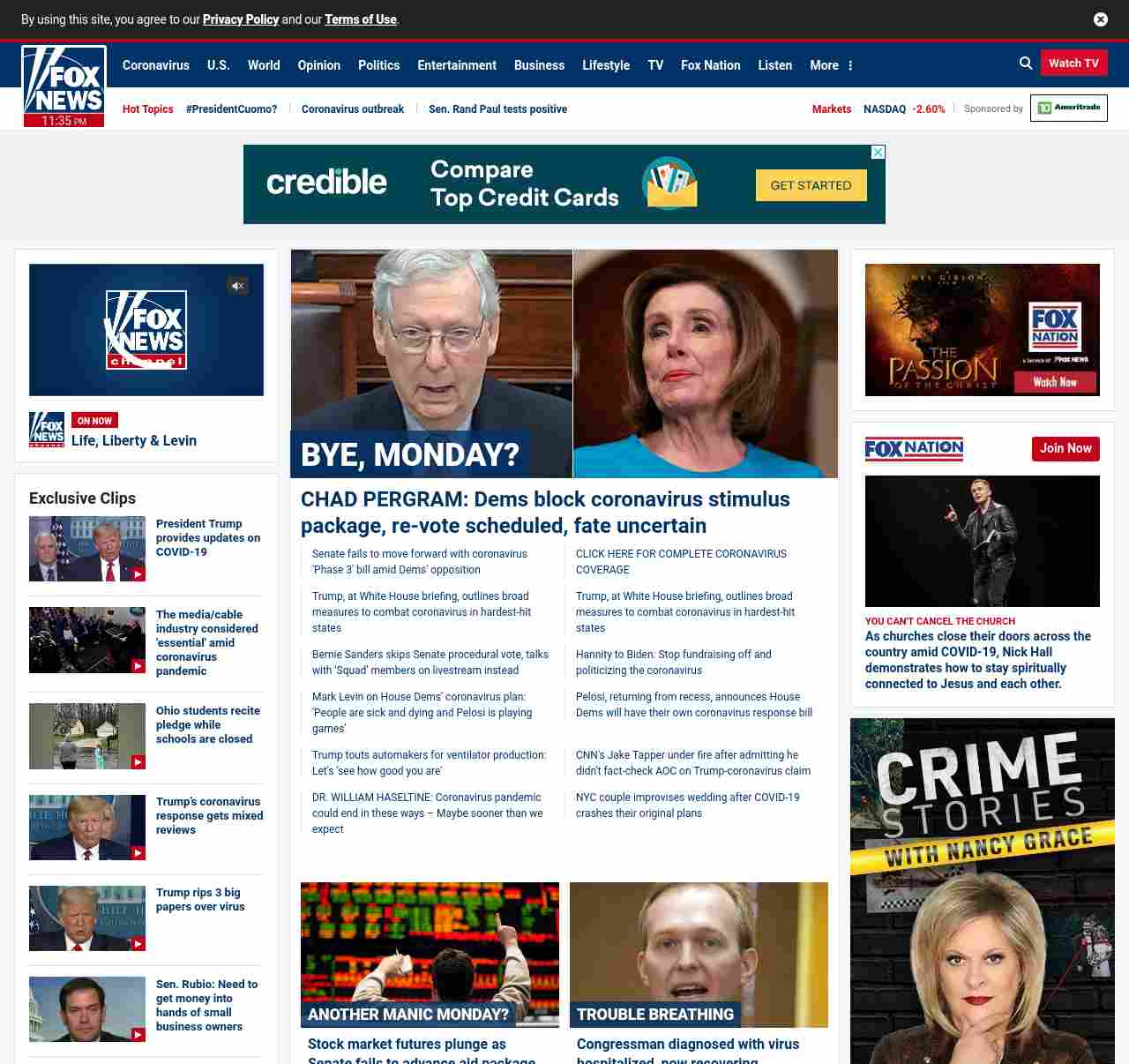Open the Passion of the Christ promo image

982,330
